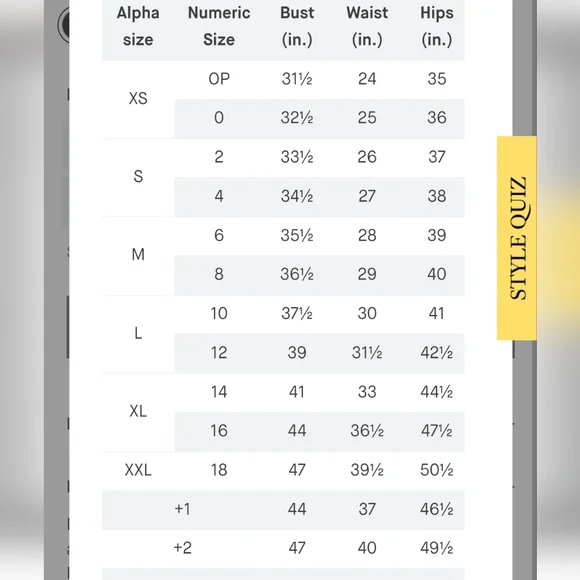This screenshot has width=580, height=580.
Task: Click the XL alpha size cell
Action: pos(138,411)
